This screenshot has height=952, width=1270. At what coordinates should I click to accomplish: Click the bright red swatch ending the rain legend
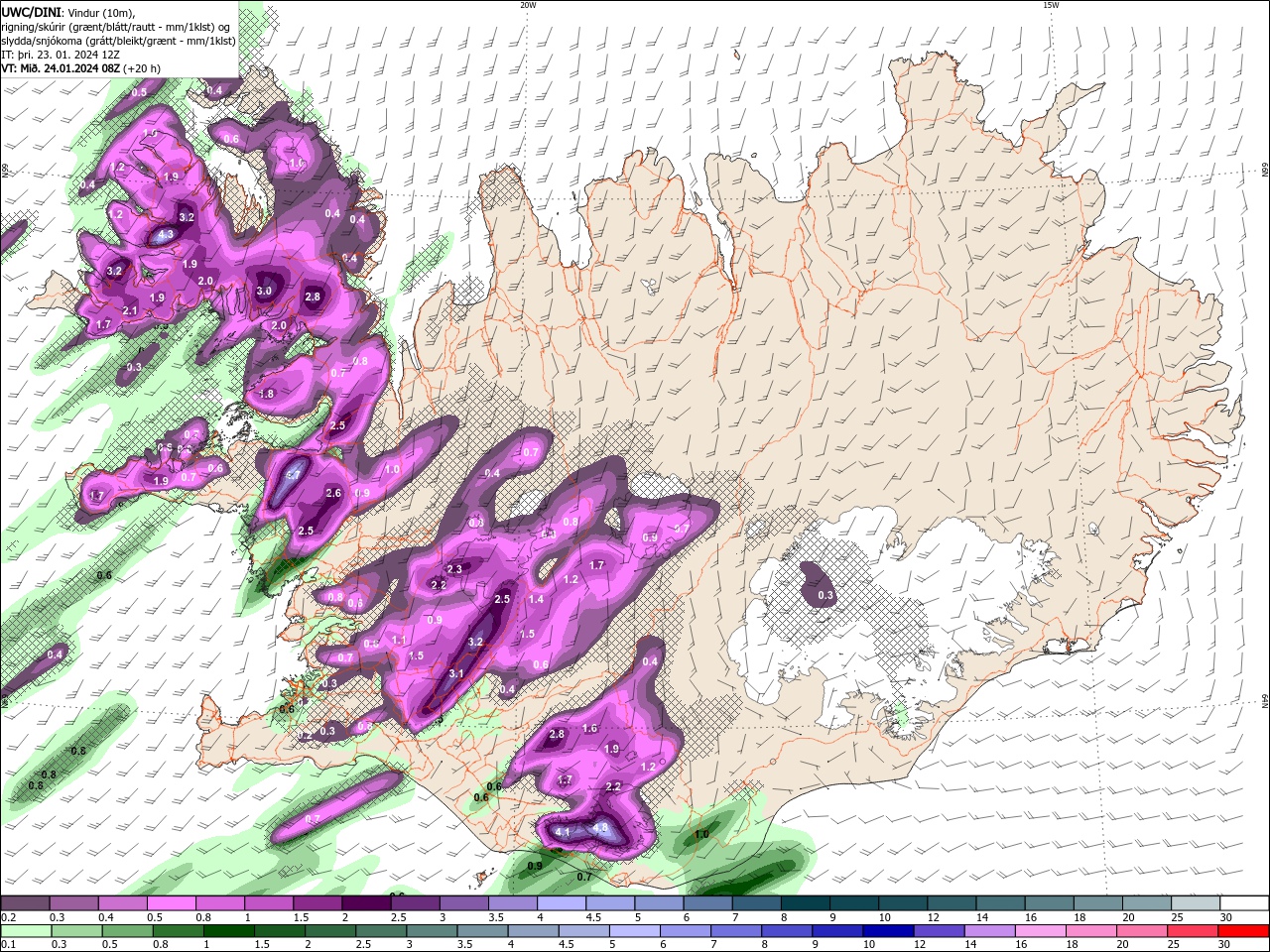(x=1245, y=931)
